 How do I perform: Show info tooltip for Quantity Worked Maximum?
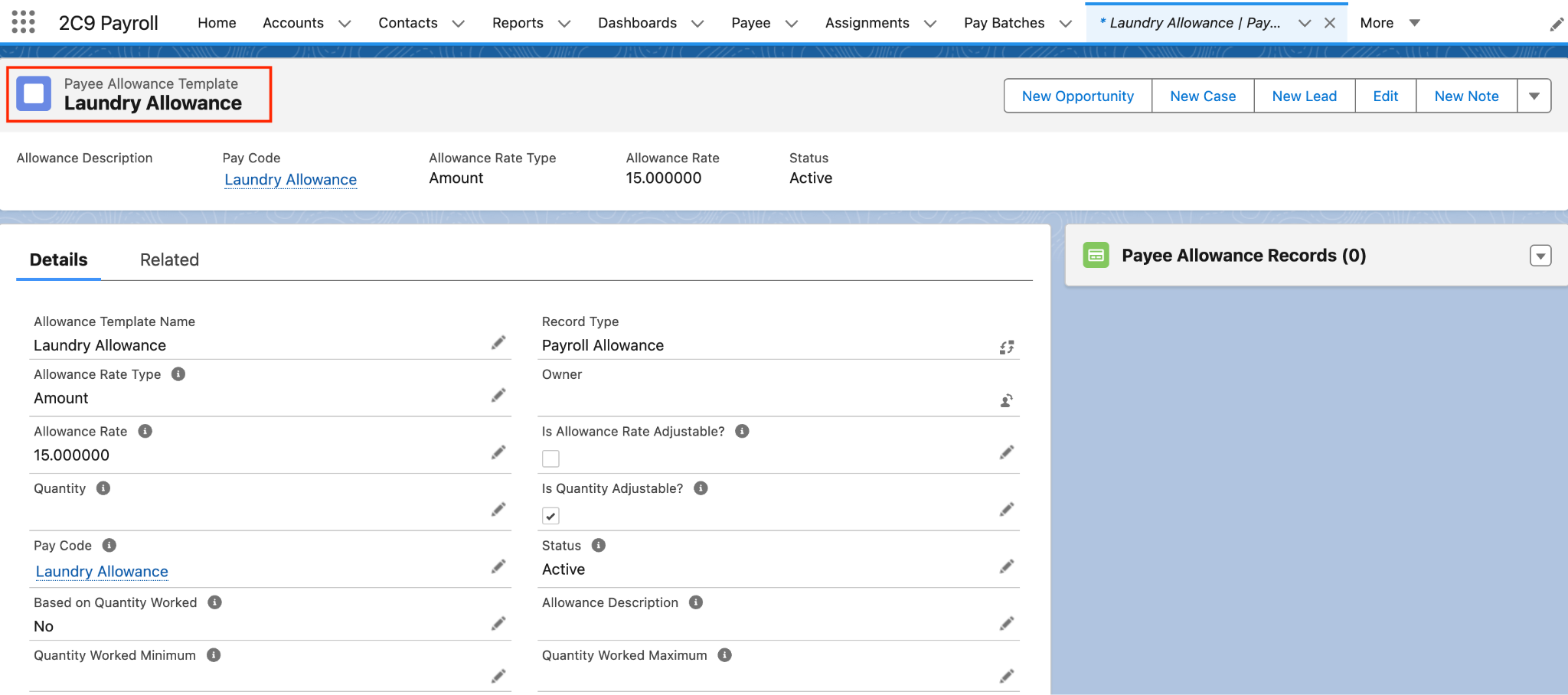tap(725, 655)
